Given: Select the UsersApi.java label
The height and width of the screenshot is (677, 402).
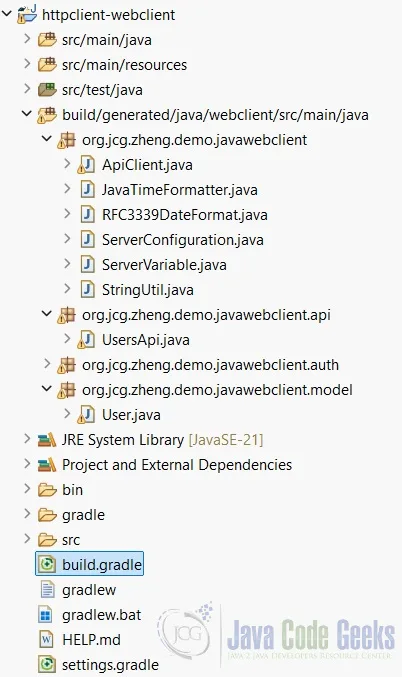Looking at the screenshot, I should [146, 340].
